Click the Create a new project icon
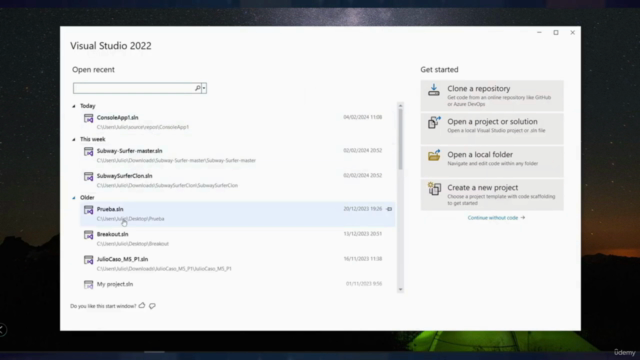The width and height of the screenshot is (640, 360). click(x=434, y=189)
